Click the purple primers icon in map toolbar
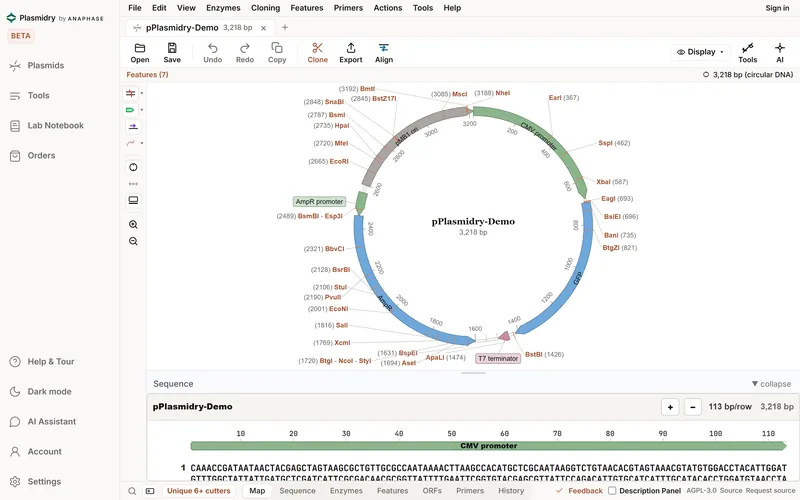Screen dimensions: 800x500 [133, 127]
